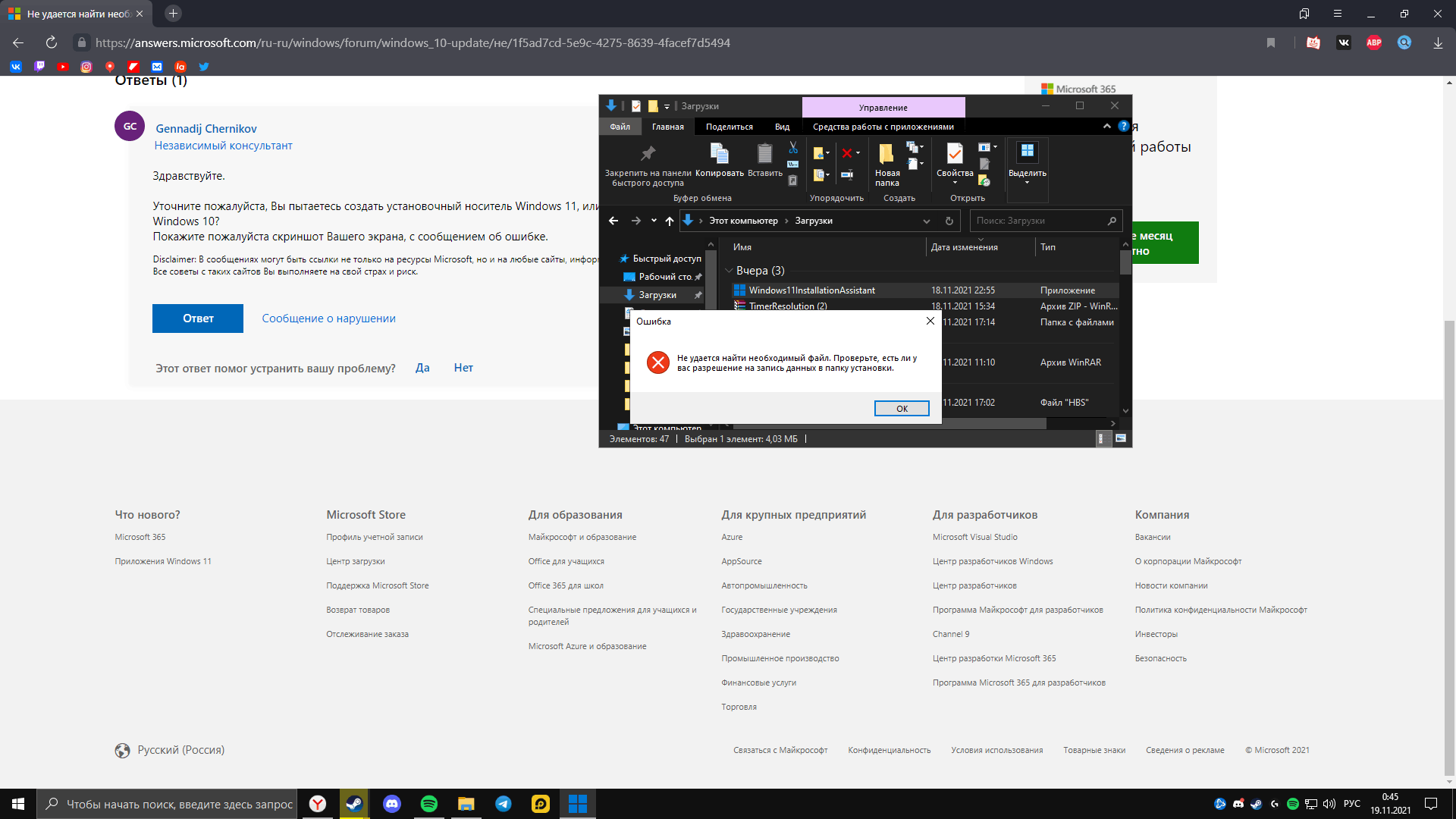1456x819 pixels.
Task: Click Новая папка folder icon
Action: (x=886, y=154)
